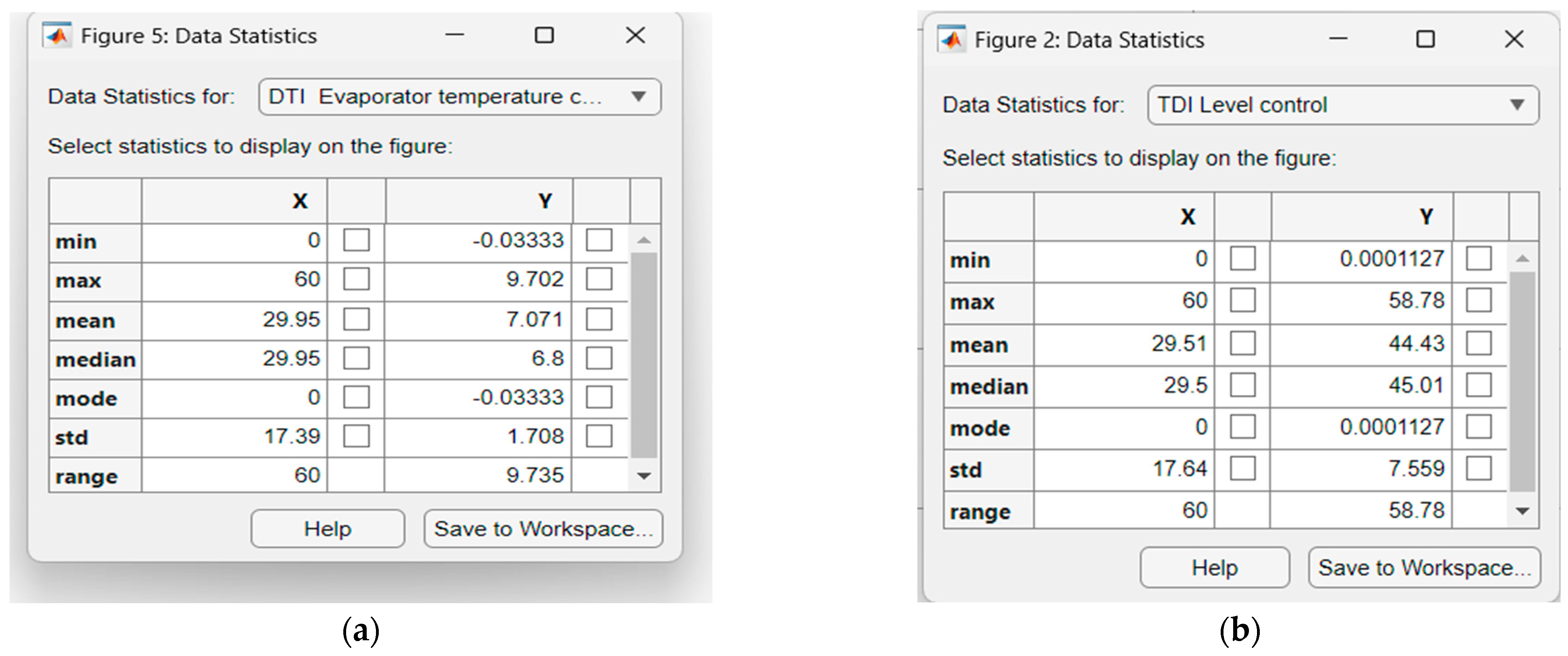Close the Figure 2 Data Statistics window
The height and width of the screenshot is (656, 1568).
[x=1513, y=40]
